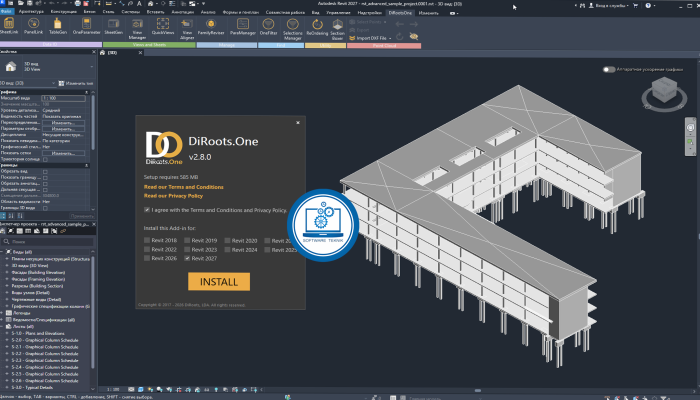Click the shopping cart icon in title bar
700x400 pixels.
(x=635, y=5)
